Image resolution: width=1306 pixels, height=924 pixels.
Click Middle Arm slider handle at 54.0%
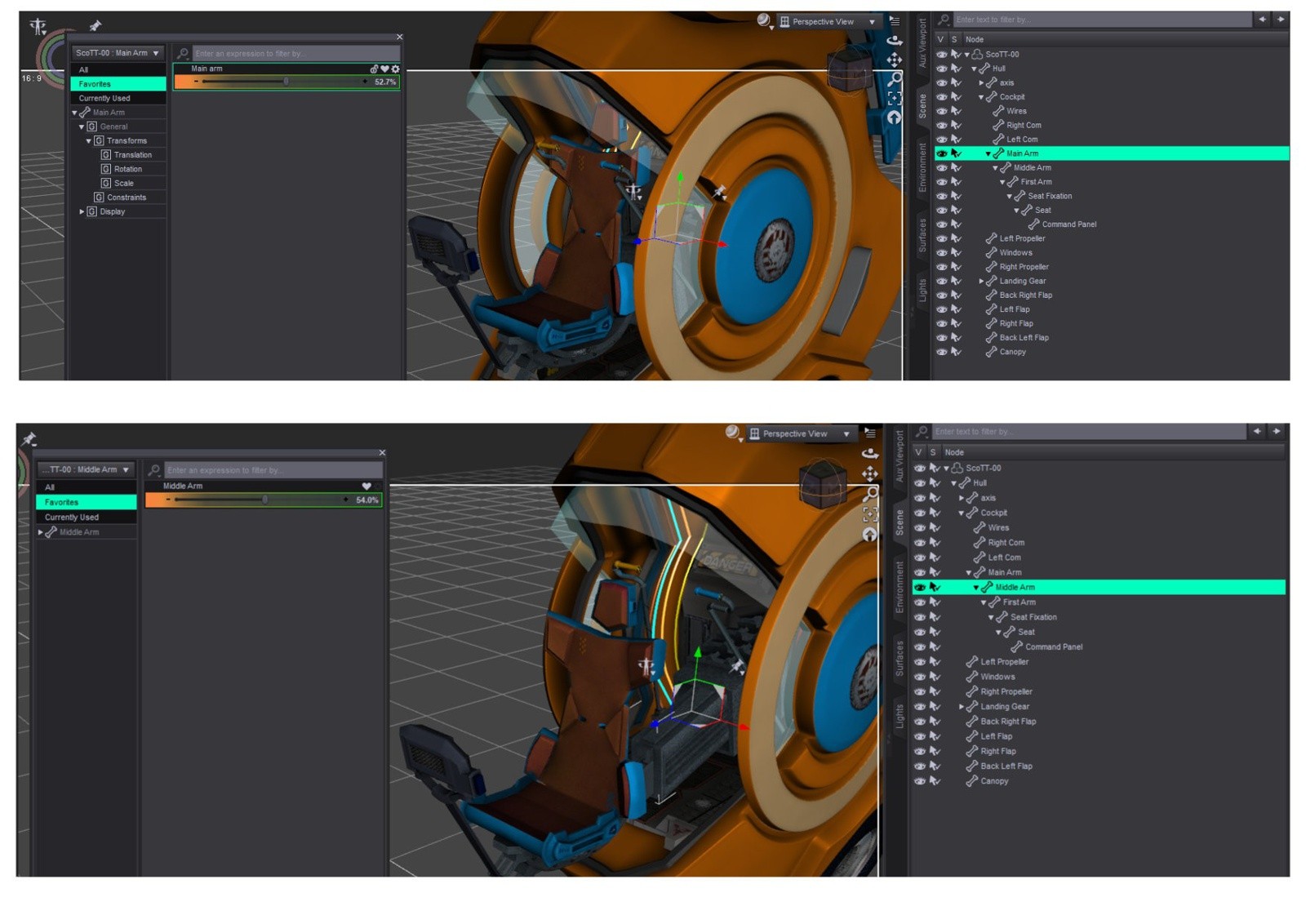[264, 500]
